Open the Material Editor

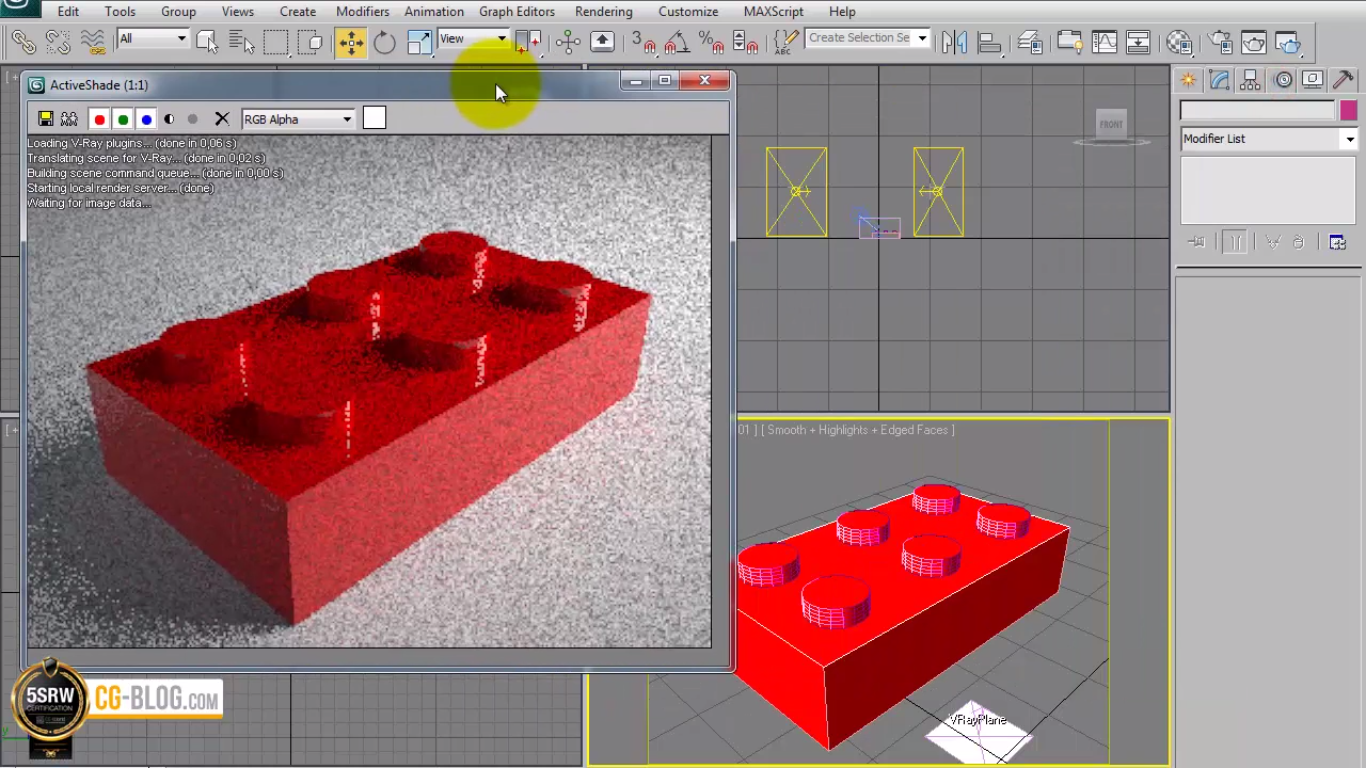coord(1179,42)
